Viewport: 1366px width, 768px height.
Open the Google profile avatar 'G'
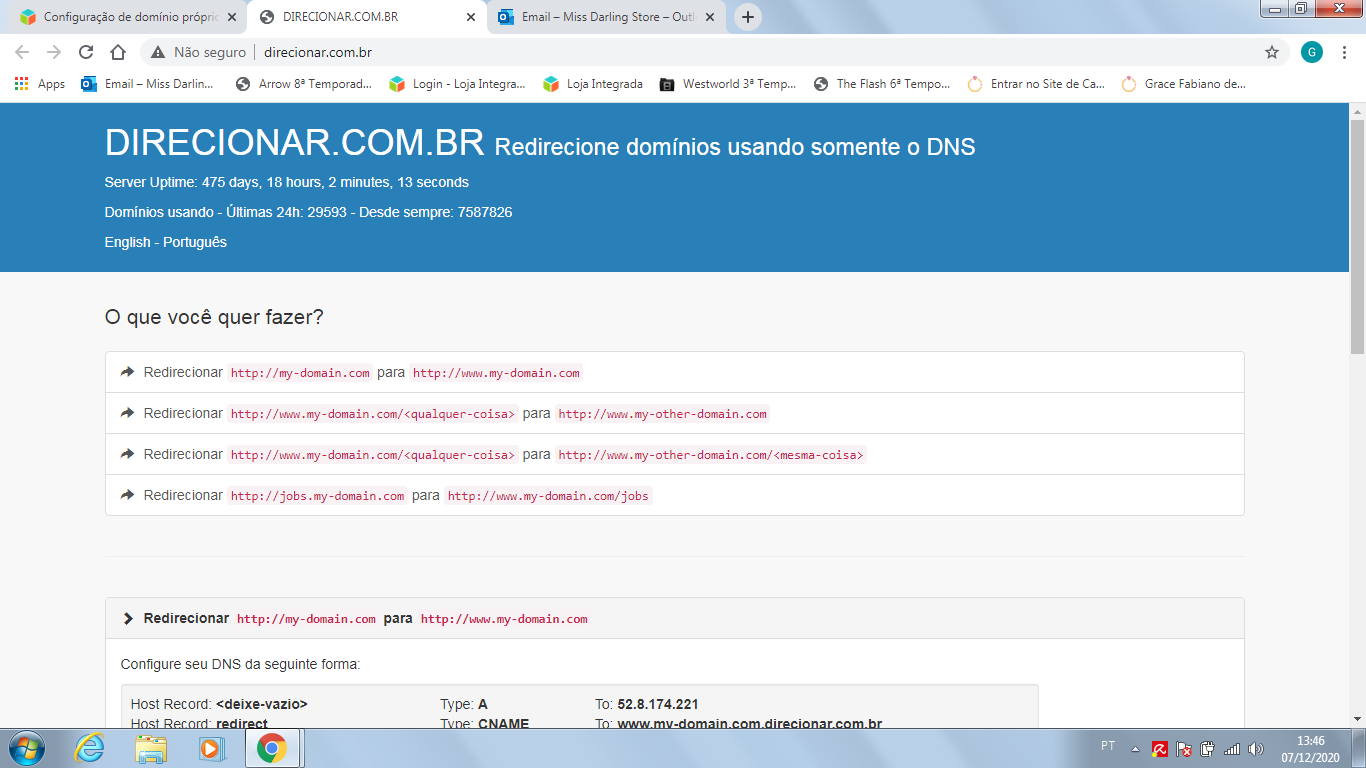point(1312,52)
